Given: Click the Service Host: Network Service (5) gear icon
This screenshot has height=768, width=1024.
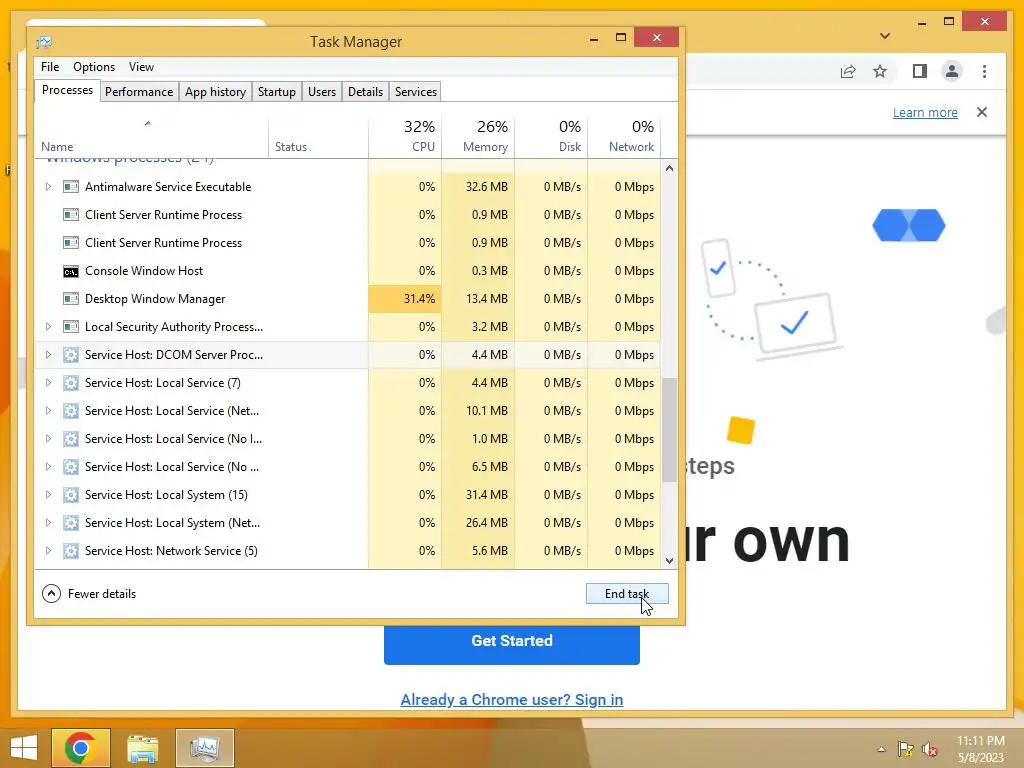Looking at the screenshot, I should pyautogui.click(x=71, y=551).
